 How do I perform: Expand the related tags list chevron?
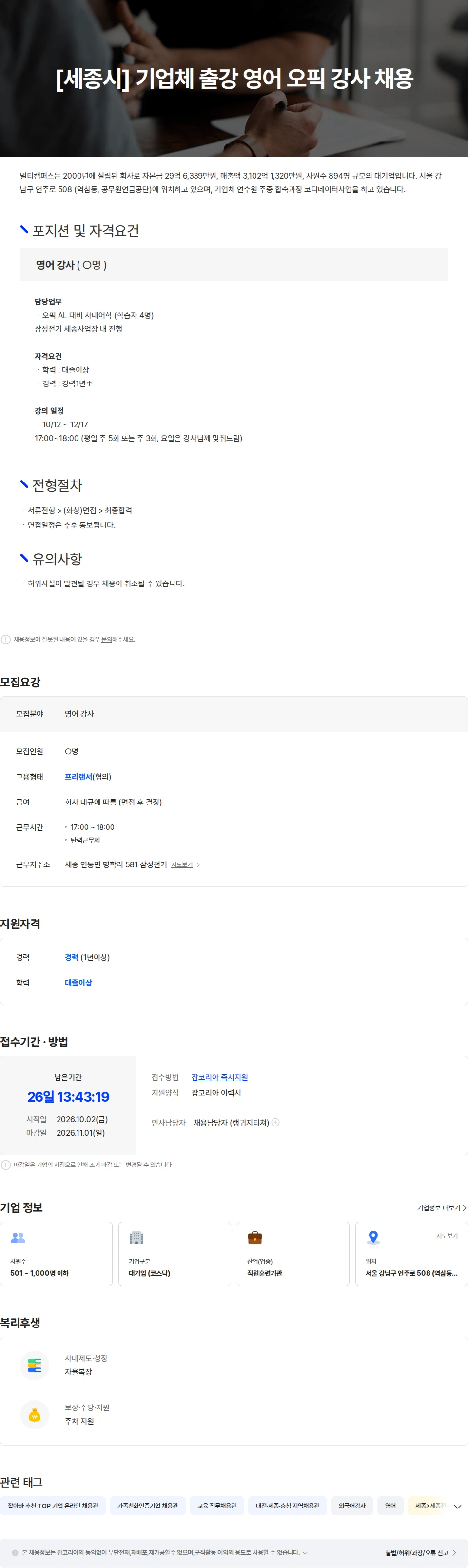pyautogui.click(x=458, y=1507)
